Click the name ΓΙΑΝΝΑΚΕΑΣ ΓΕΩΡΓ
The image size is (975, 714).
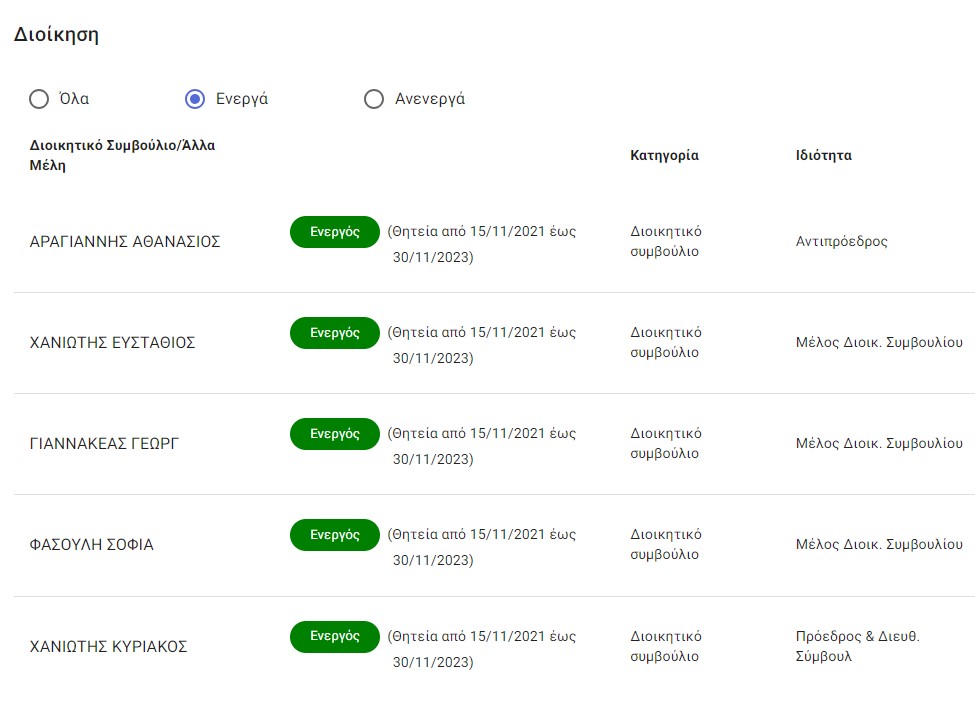105,444
